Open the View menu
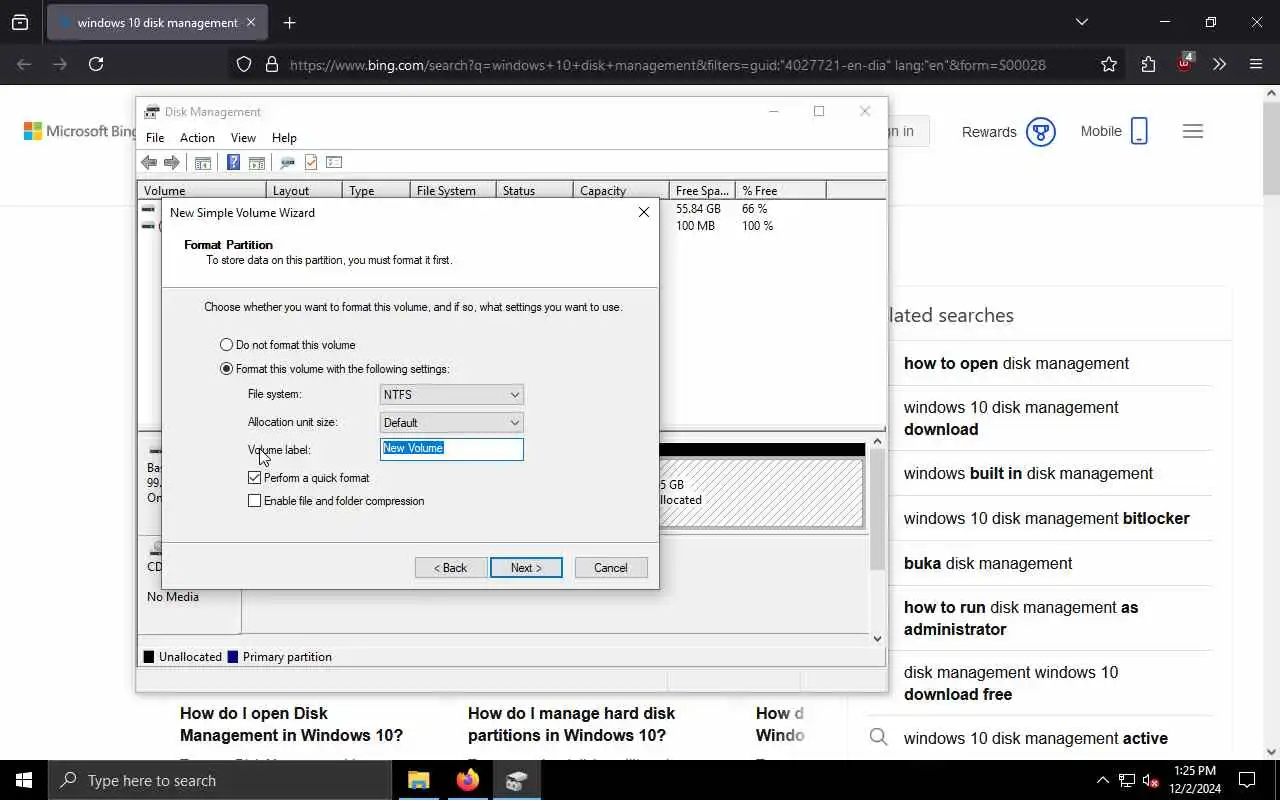 [243, 138]
